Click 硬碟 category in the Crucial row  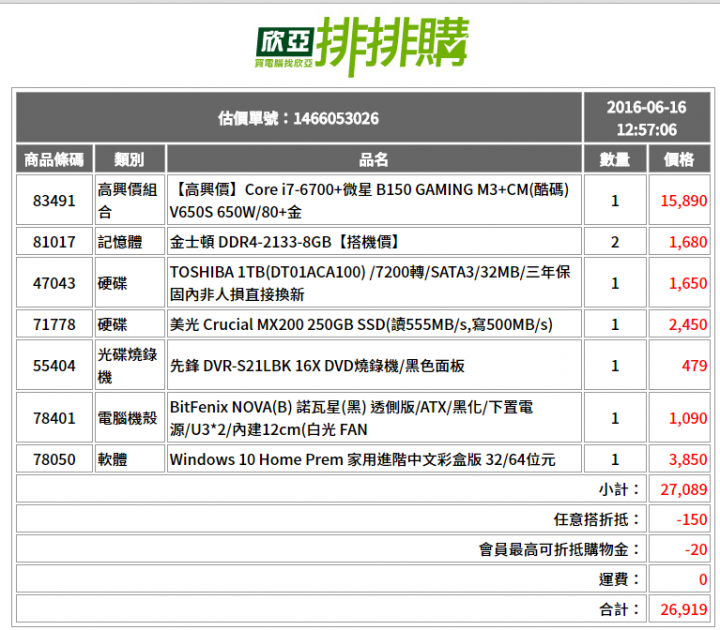coord(112,325)
